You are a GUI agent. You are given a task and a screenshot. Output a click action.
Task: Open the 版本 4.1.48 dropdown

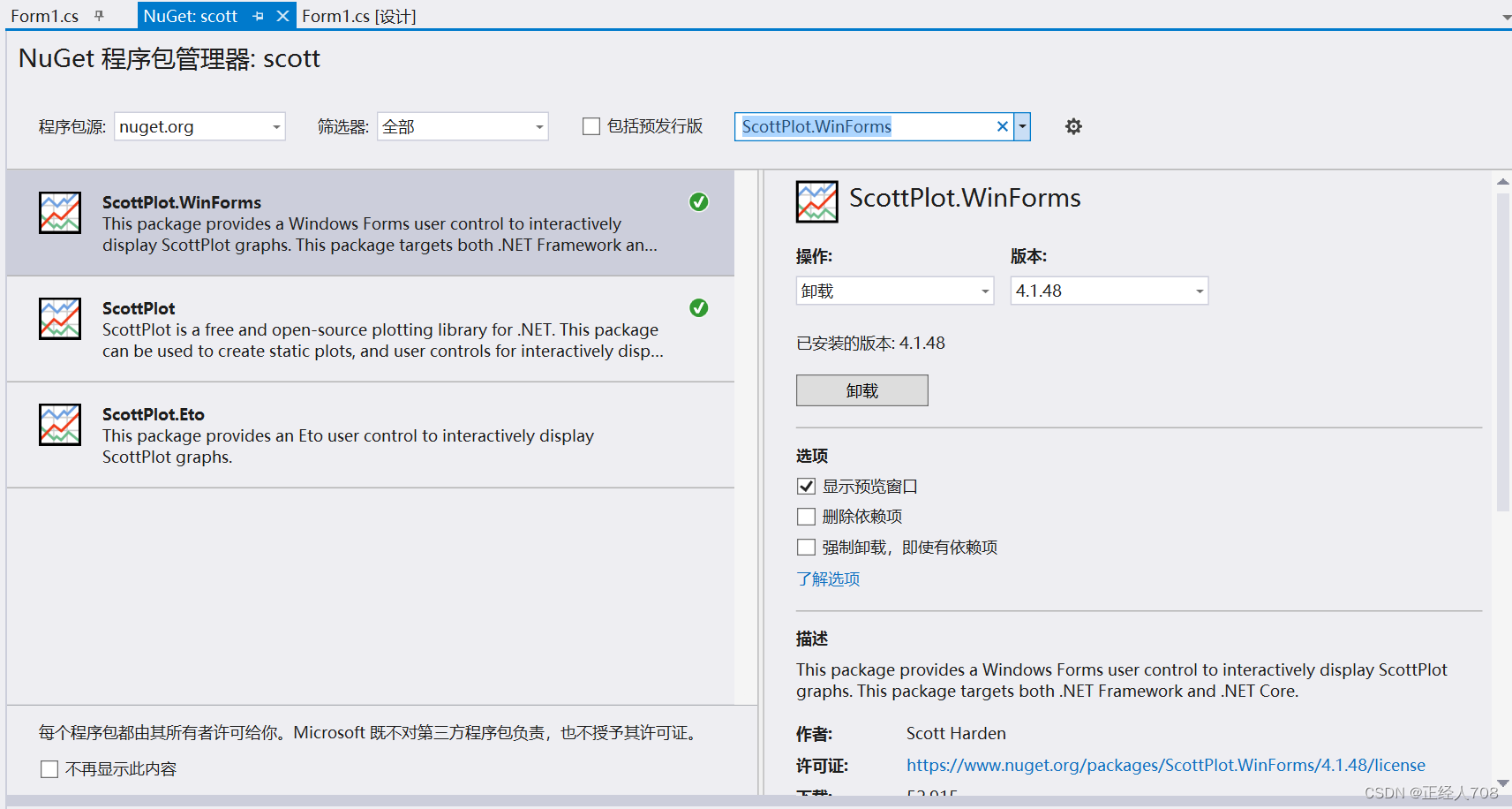[1110, 291]
